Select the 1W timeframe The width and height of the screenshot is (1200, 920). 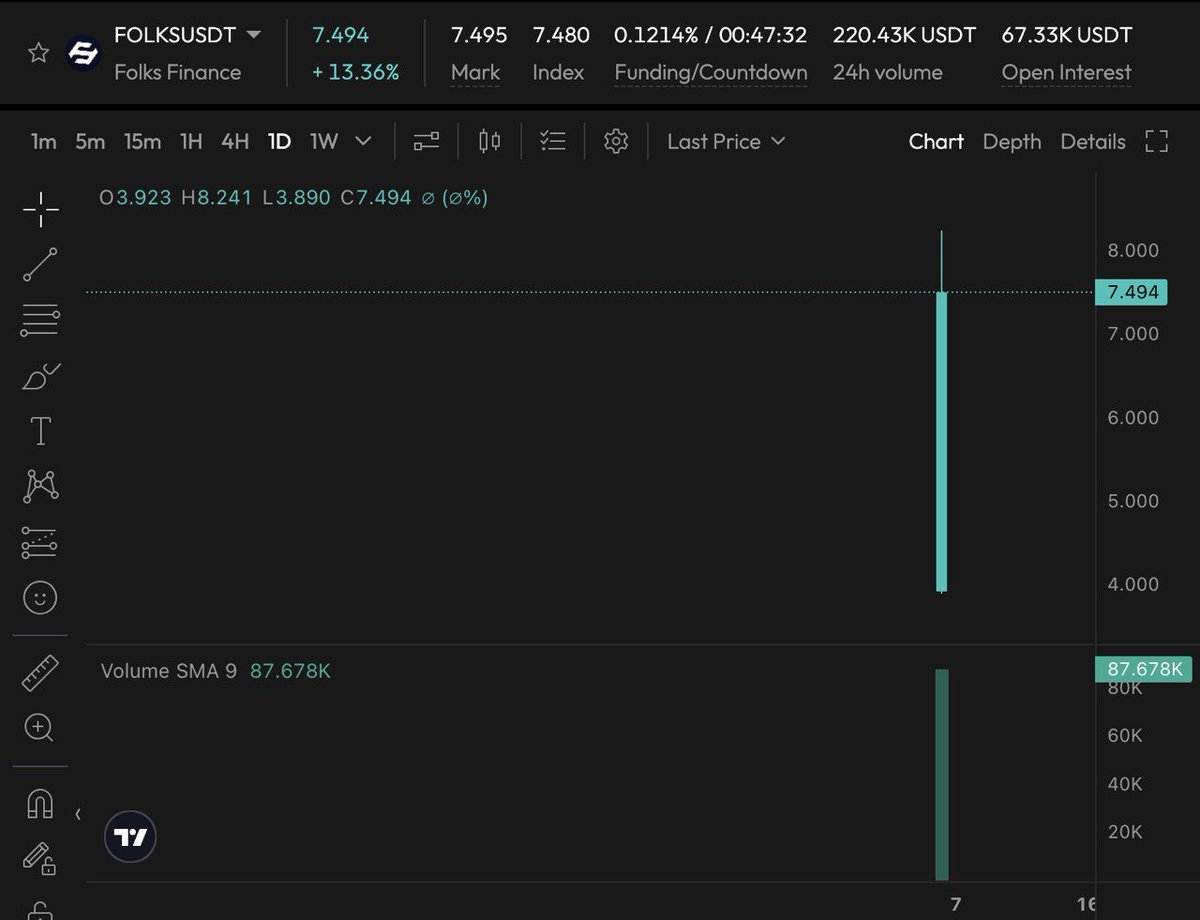click(x=324, y=142)
